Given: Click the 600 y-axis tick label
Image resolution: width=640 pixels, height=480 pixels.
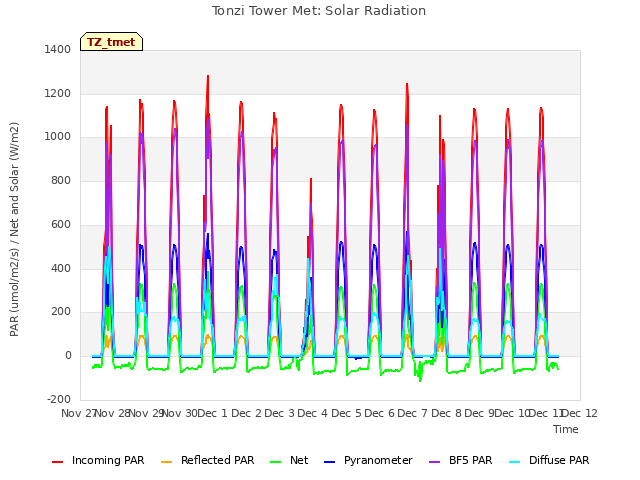Looking at the screenshot, I should 61,224.
